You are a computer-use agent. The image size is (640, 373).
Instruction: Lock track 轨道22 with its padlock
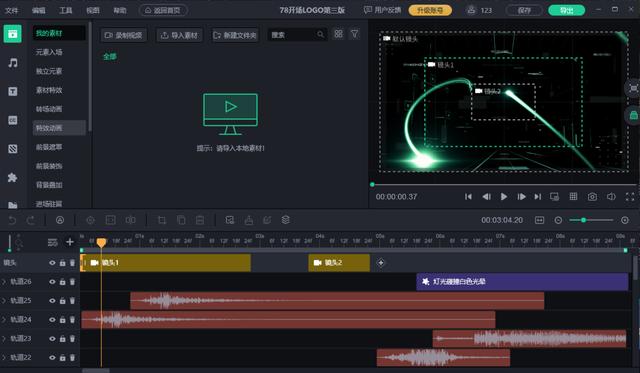tap(62, 357)
